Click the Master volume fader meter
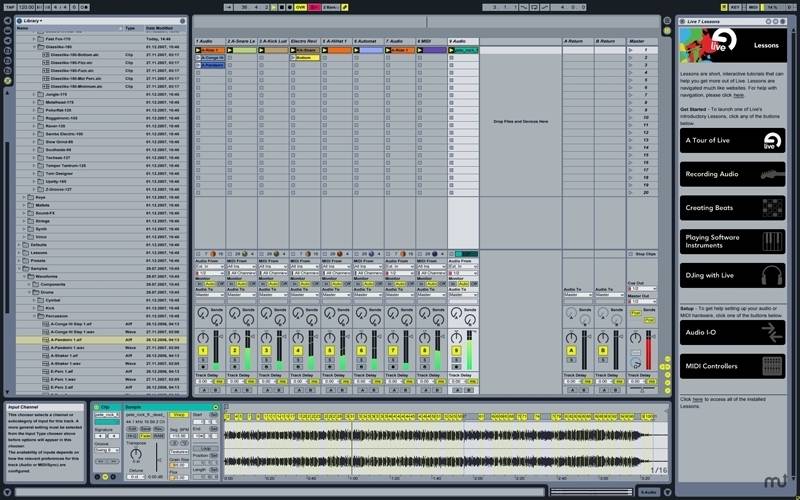This screenshot has height=500, width=800. 649,350
